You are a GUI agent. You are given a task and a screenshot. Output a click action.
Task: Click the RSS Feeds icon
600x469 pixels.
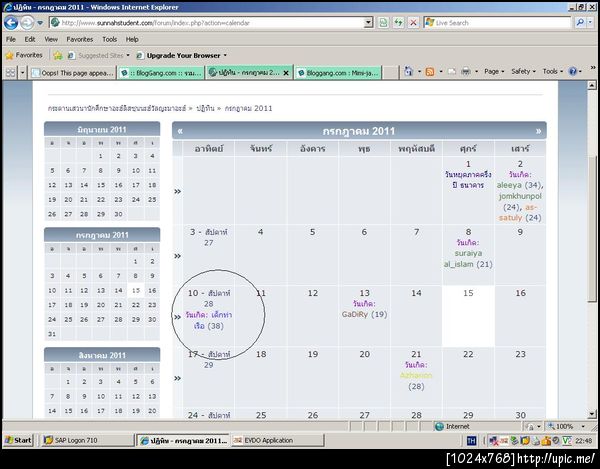(430, 72)
